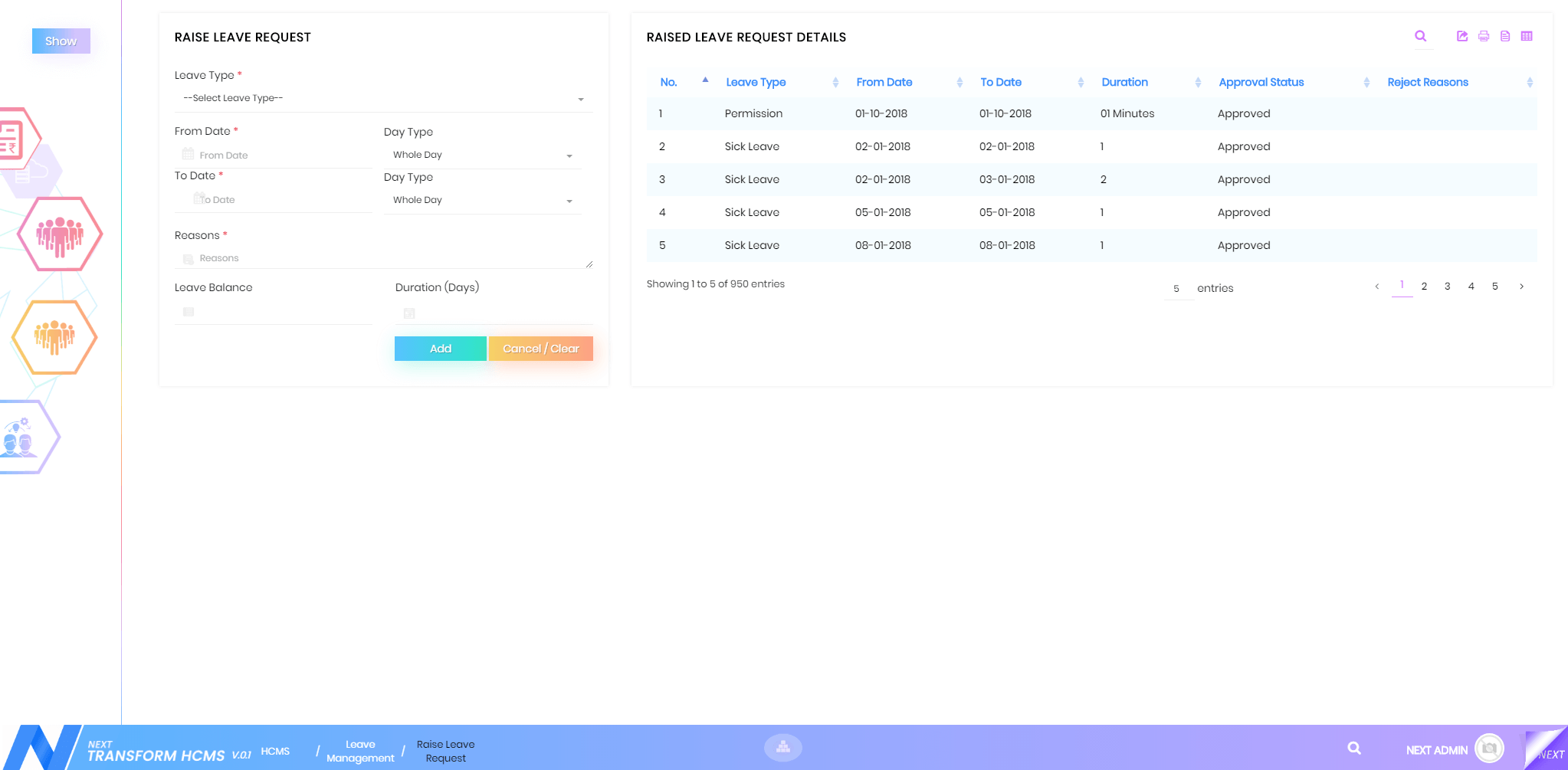Click the document export icon
The width and height of the screenshot is (1568, 770).
[x=1505, y=36]
